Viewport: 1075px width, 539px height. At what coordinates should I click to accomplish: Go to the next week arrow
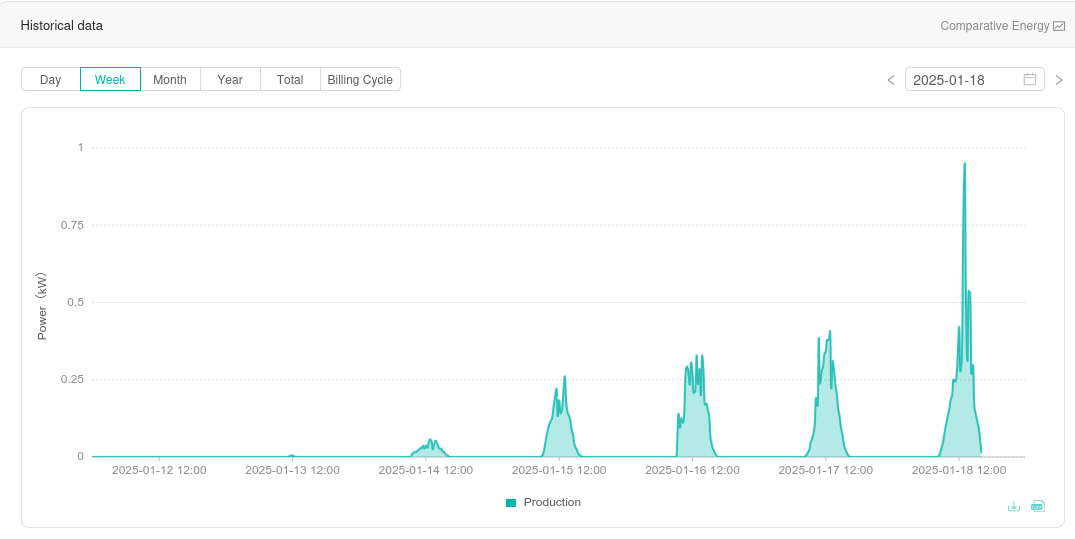point(1059,80)
